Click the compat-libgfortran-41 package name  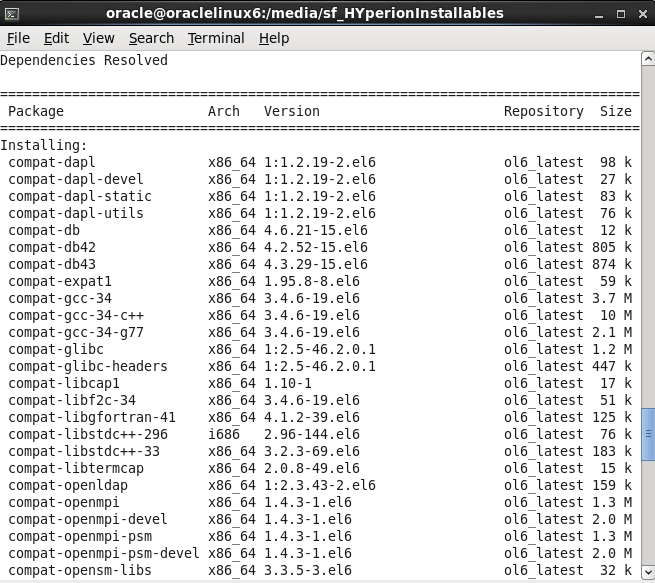(92, 418)
